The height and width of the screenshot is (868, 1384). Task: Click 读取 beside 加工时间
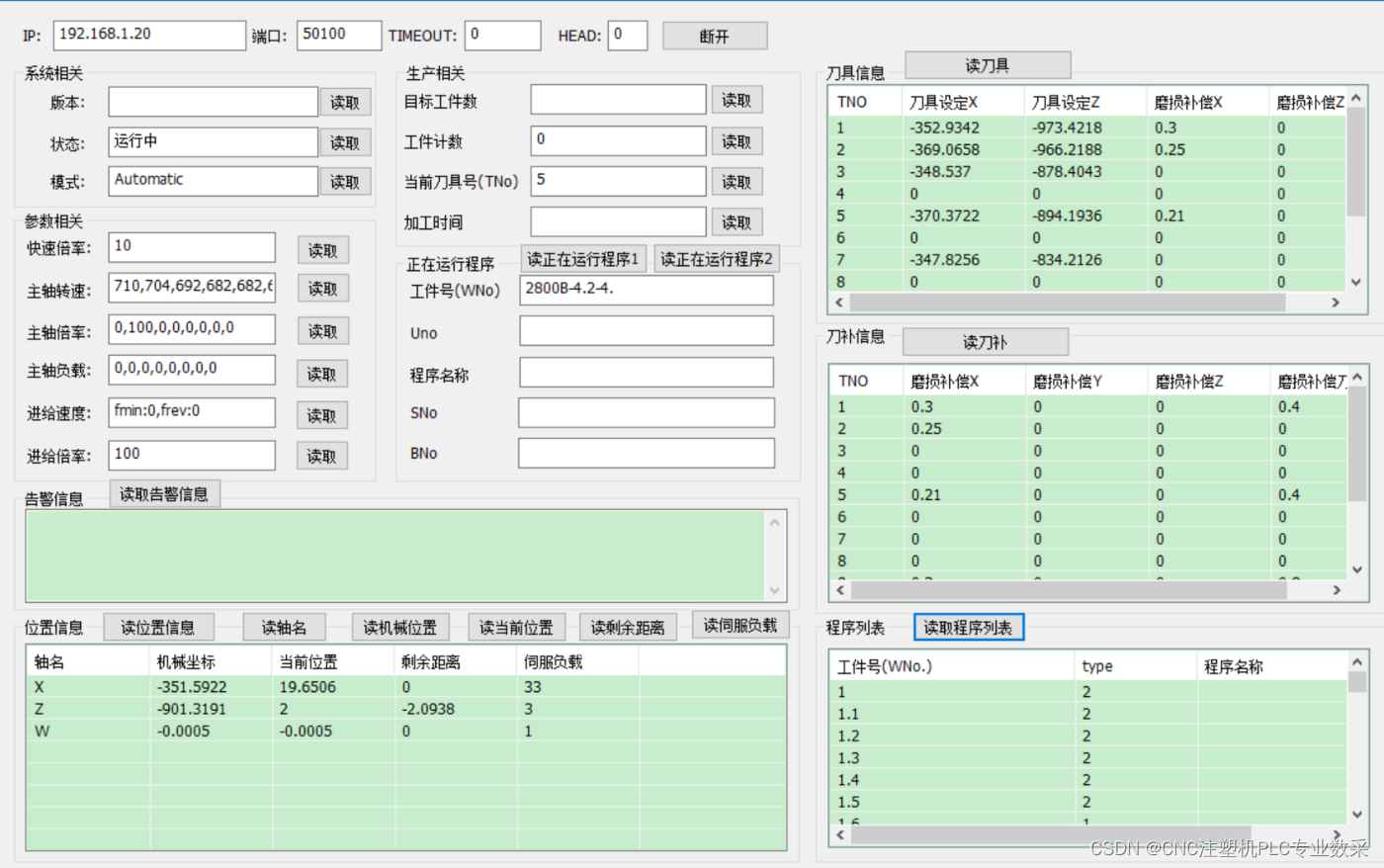pos(736,221)
